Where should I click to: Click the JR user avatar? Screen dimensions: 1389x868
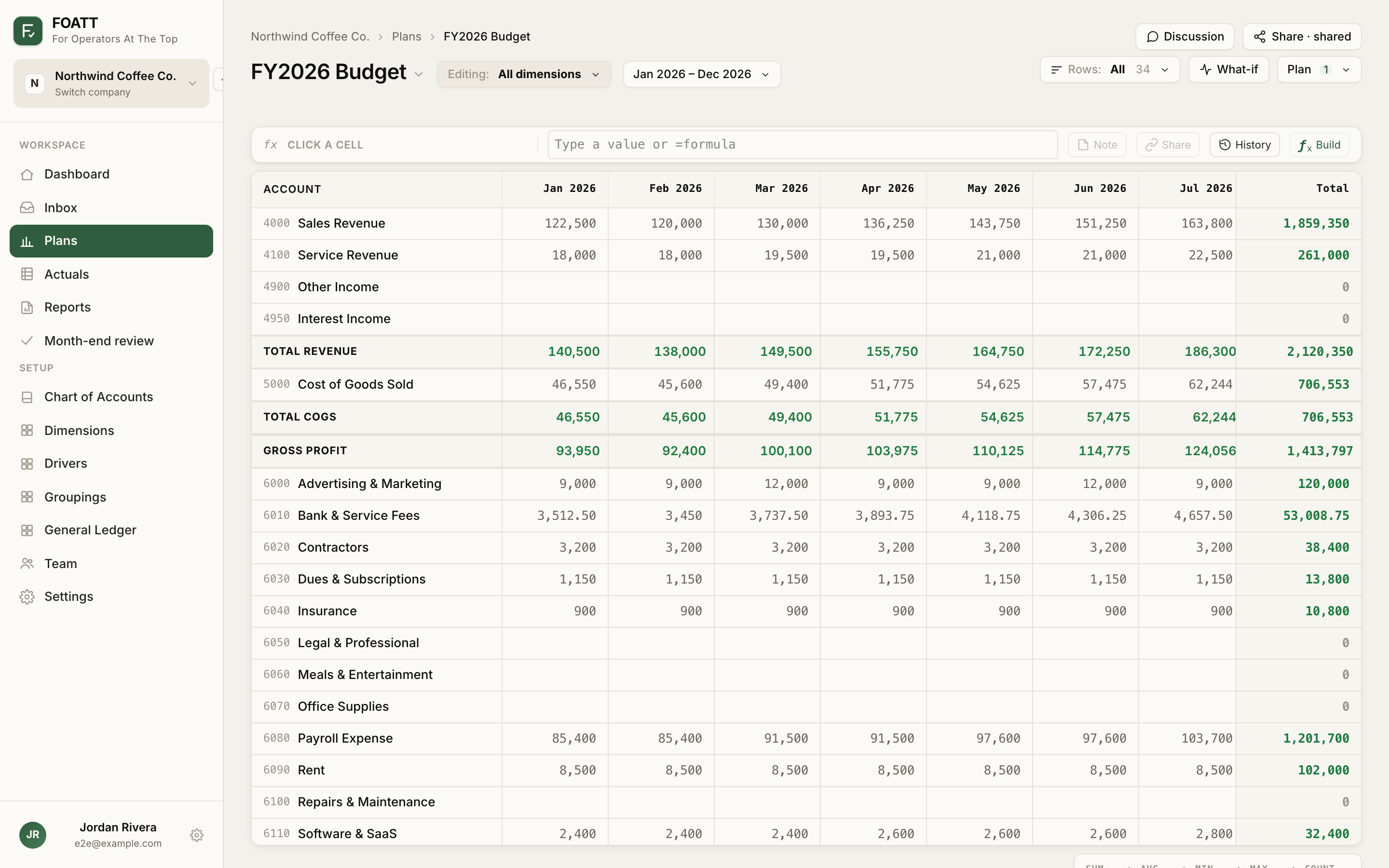coord(33,835)
